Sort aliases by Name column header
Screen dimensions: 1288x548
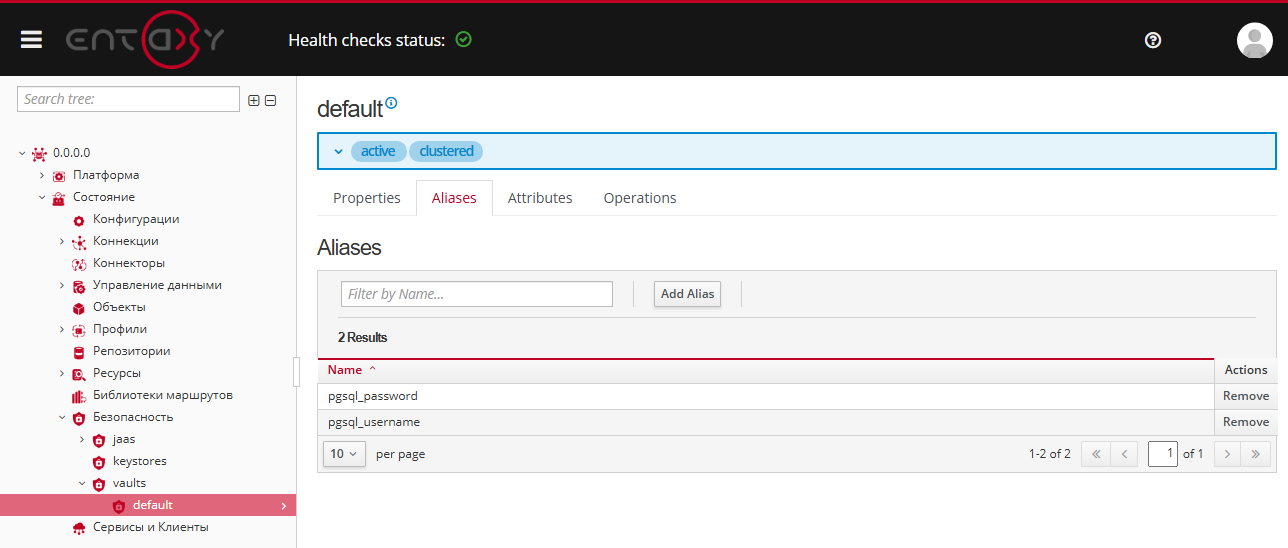pyautogui.click(x=345, y=370)
